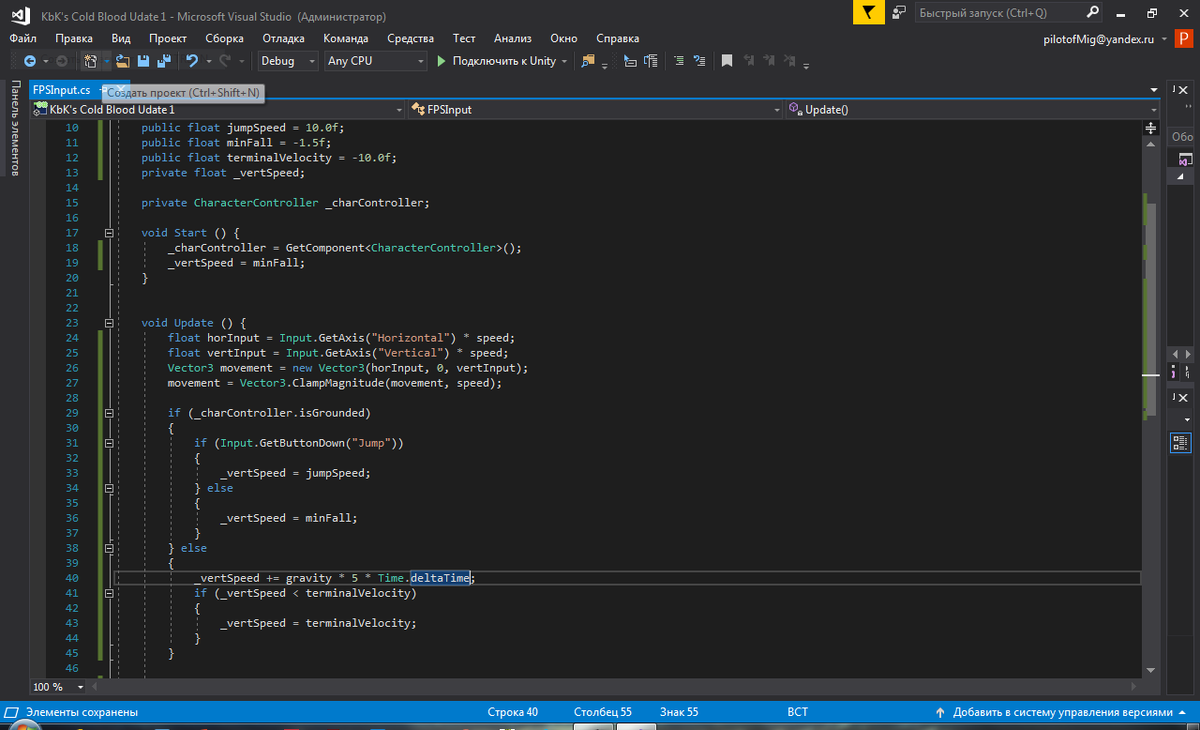The width and height of the screenshot is (1200, 730).
Task: Click the pilotofMig@yandex.ru account name
Action: [x=1098, y=38]
